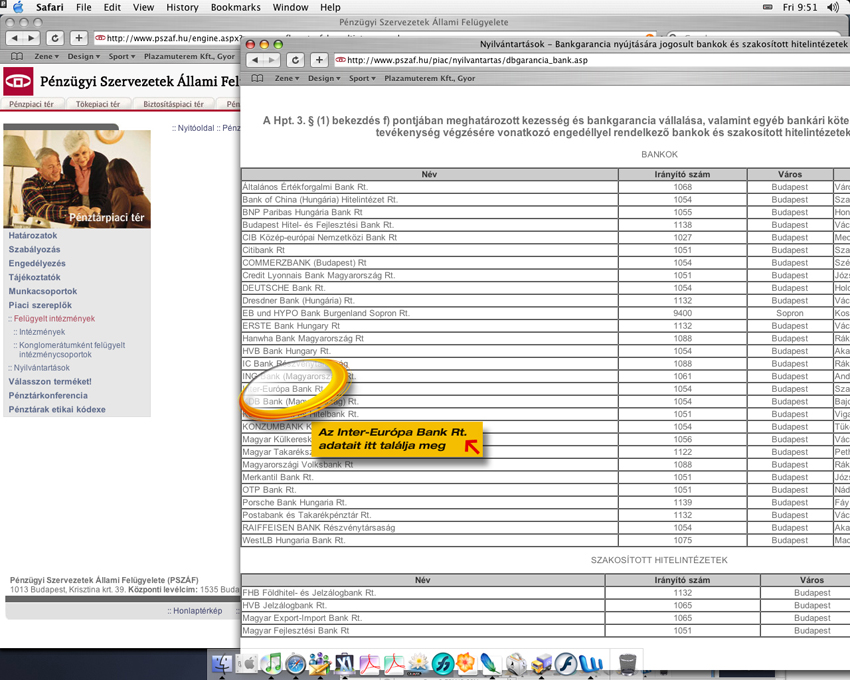
Task: Click the Safari compass icon in the Dock
Action: [x=295, y=663]
